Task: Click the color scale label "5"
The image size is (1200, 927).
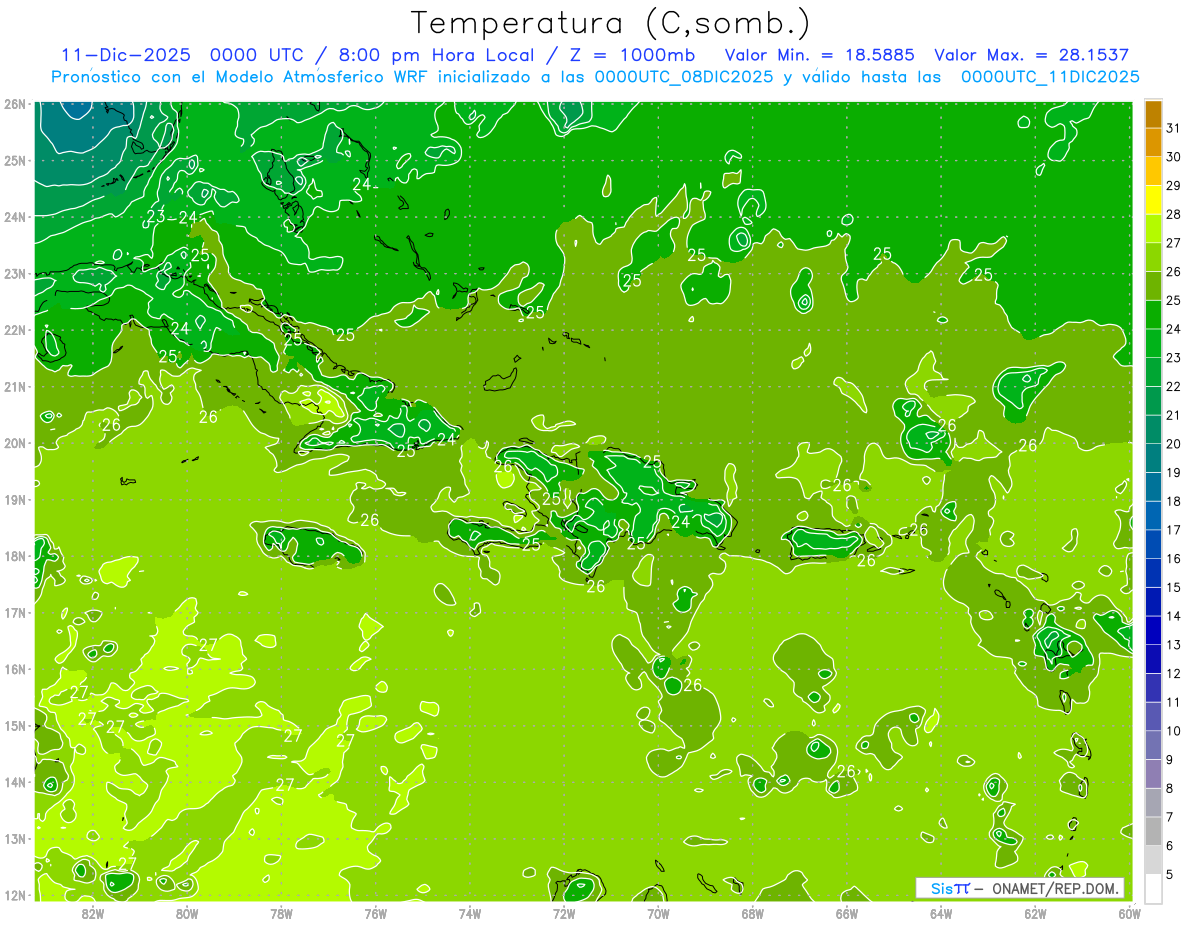Action: coord(1170,876)
